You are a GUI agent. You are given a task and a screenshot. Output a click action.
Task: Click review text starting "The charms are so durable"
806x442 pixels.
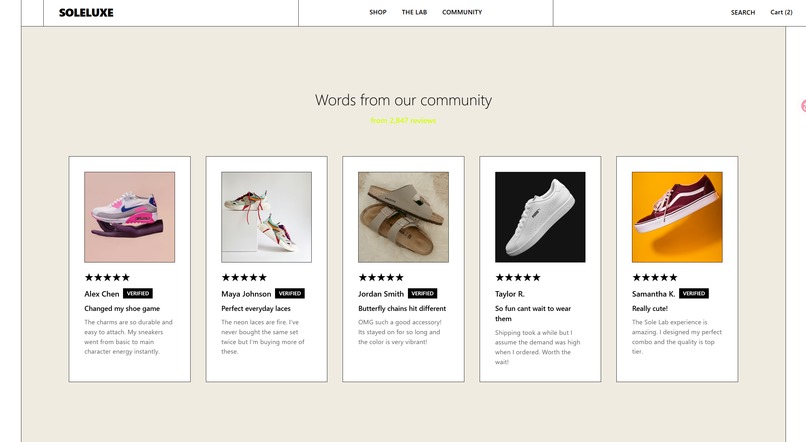[x=129, y=337]
